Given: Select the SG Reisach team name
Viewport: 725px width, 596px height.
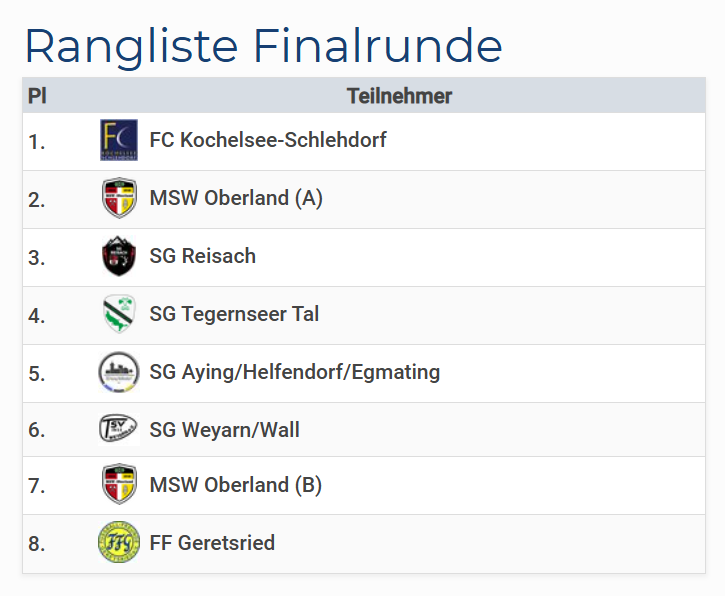Looking at the screenshot, I should 202,256.
